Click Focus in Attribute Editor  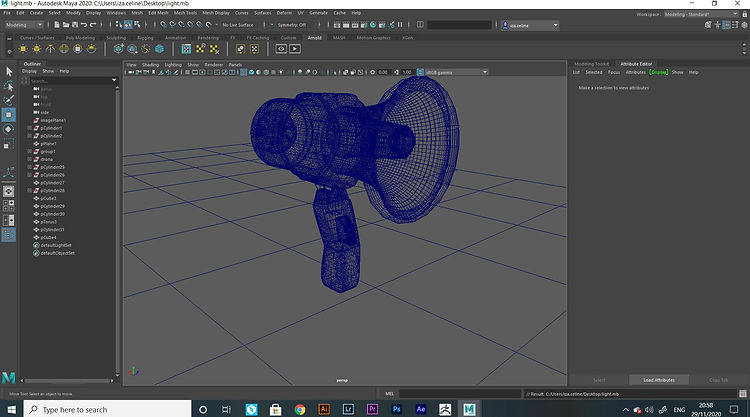[x=614, y=72]
